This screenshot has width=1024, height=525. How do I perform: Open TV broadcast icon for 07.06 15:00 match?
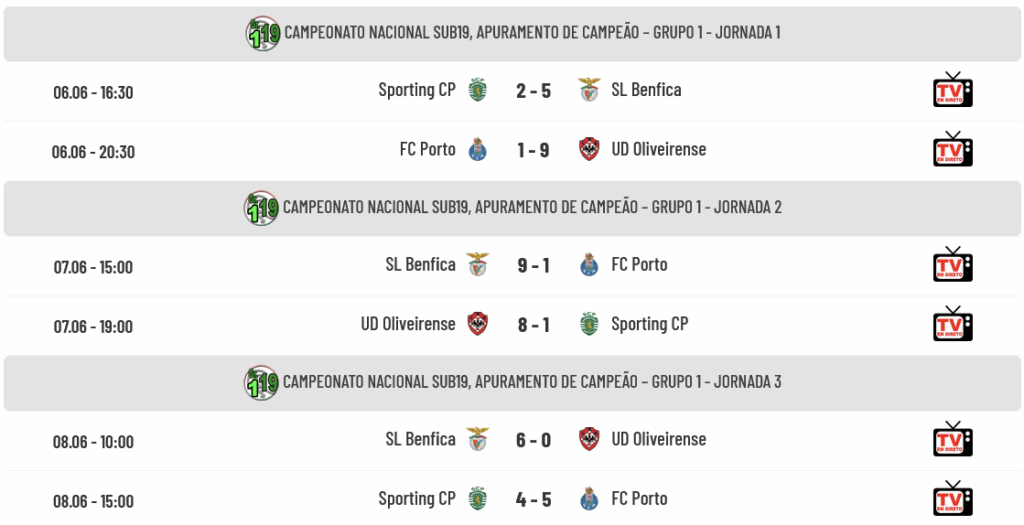(x=952, y=264)
